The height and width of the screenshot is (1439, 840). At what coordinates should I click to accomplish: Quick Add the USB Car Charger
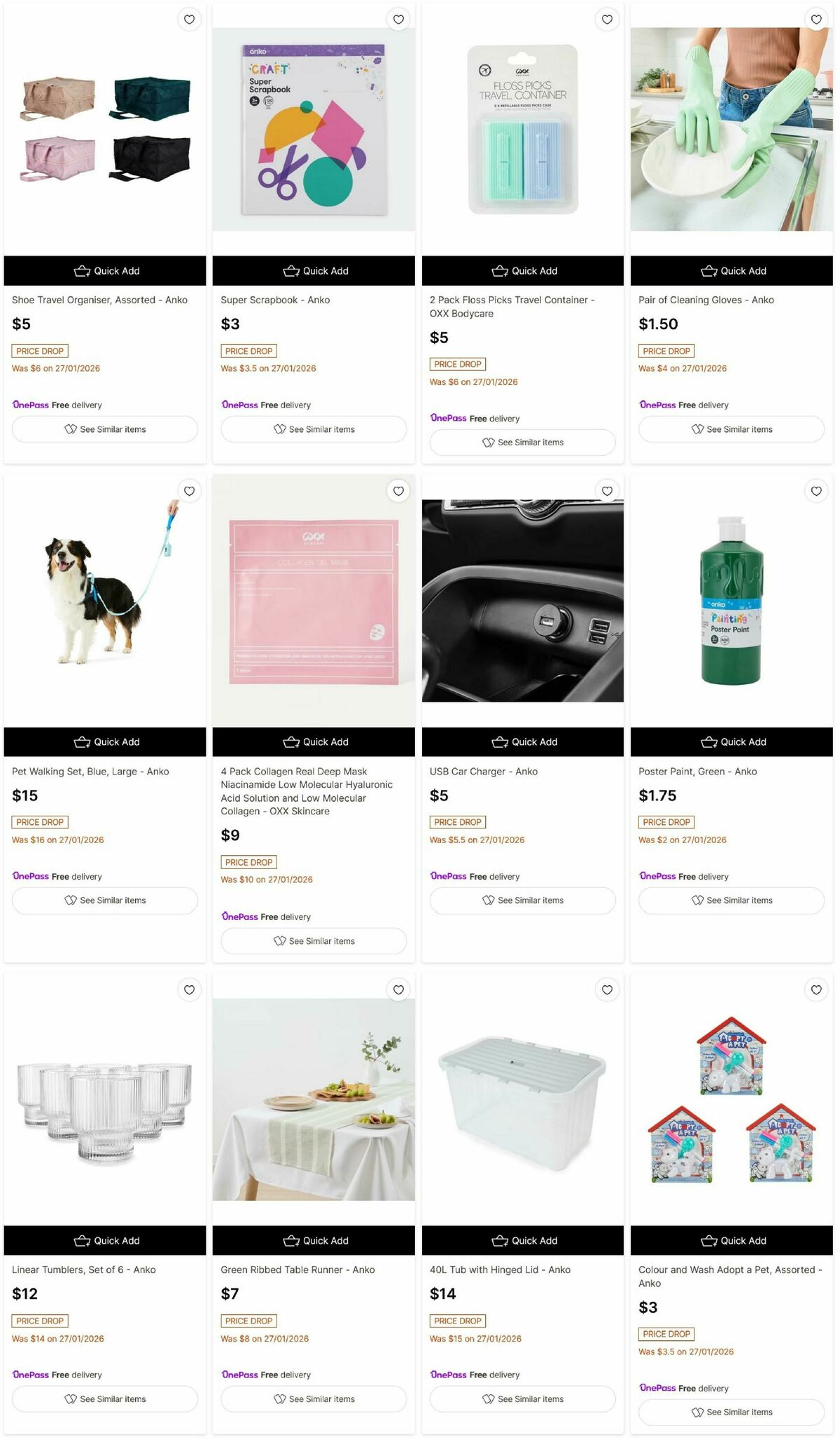pos(522,741)
